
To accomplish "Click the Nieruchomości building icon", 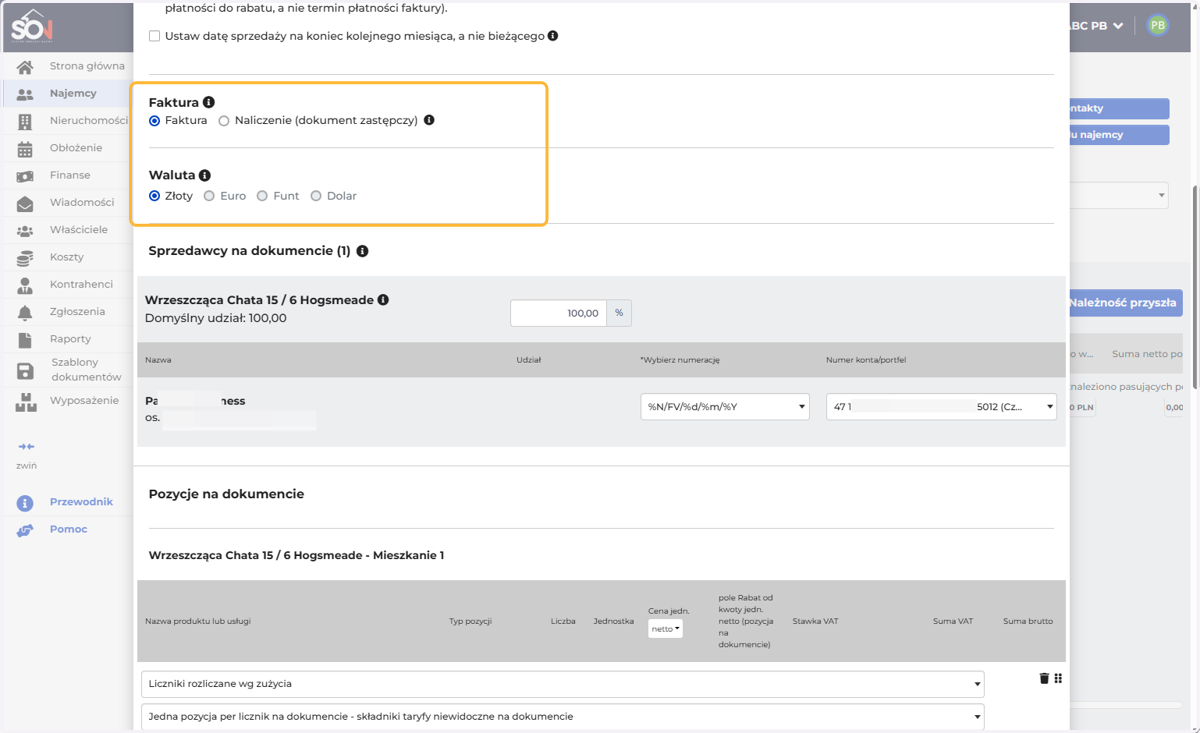I will point(25,121).
